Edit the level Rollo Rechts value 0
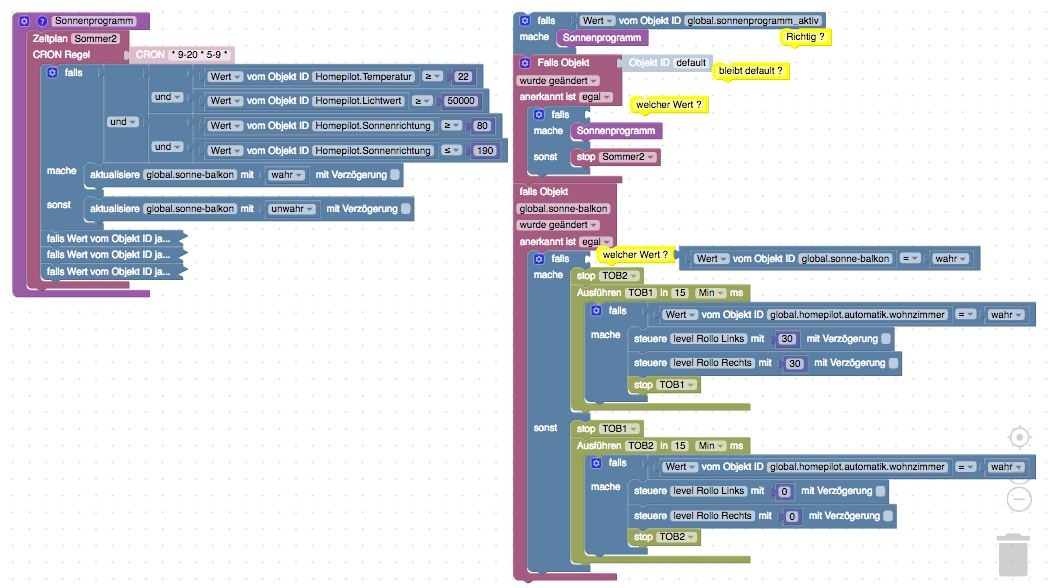 791,517
